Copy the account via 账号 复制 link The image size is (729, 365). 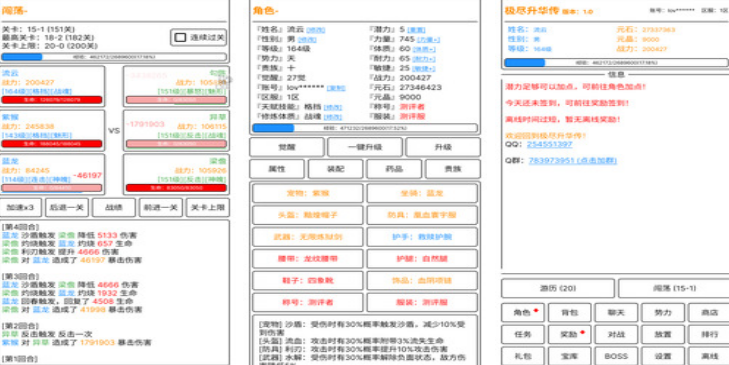pos(336,87)
